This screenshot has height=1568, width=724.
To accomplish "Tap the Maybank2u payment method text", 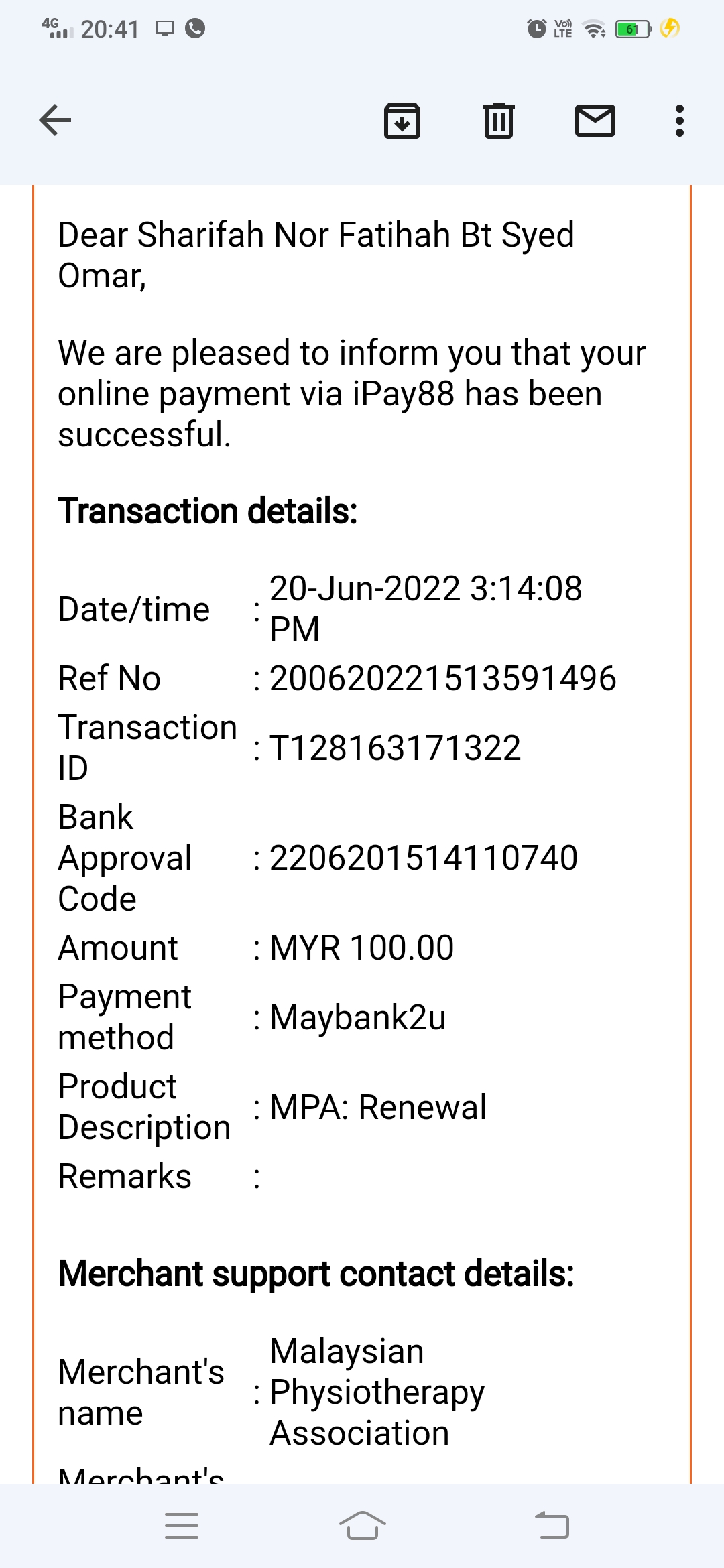I will (x=358, y=1017).
